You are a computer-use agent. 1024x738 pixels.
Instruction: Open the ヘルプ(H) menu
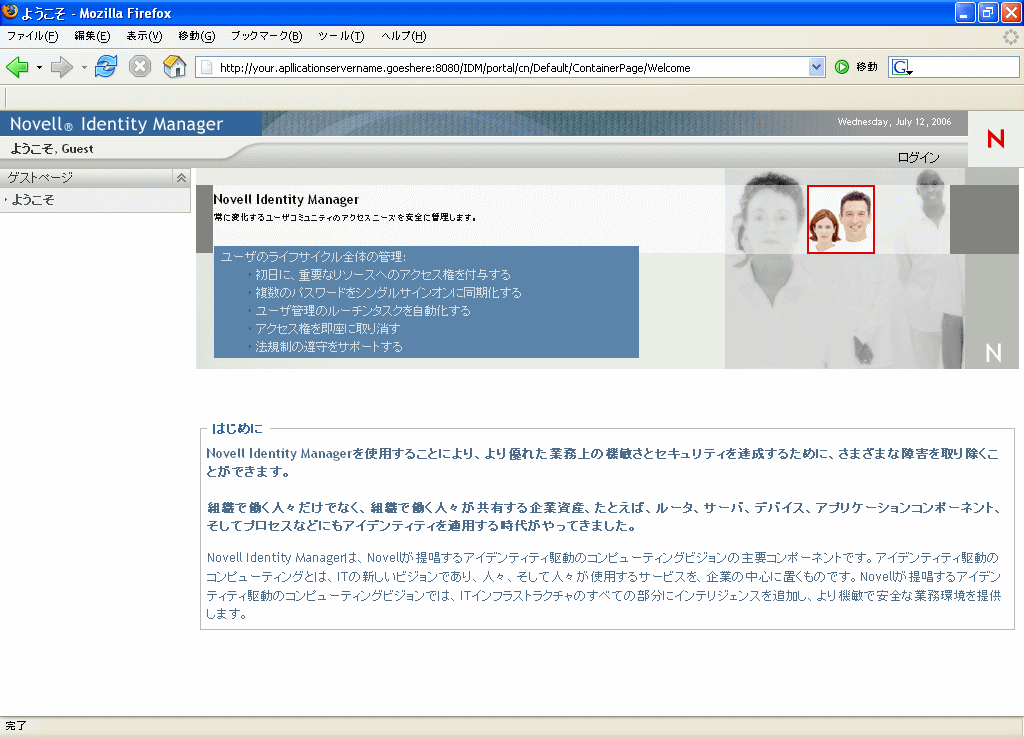pyautogui.click(x=404, y=36)
